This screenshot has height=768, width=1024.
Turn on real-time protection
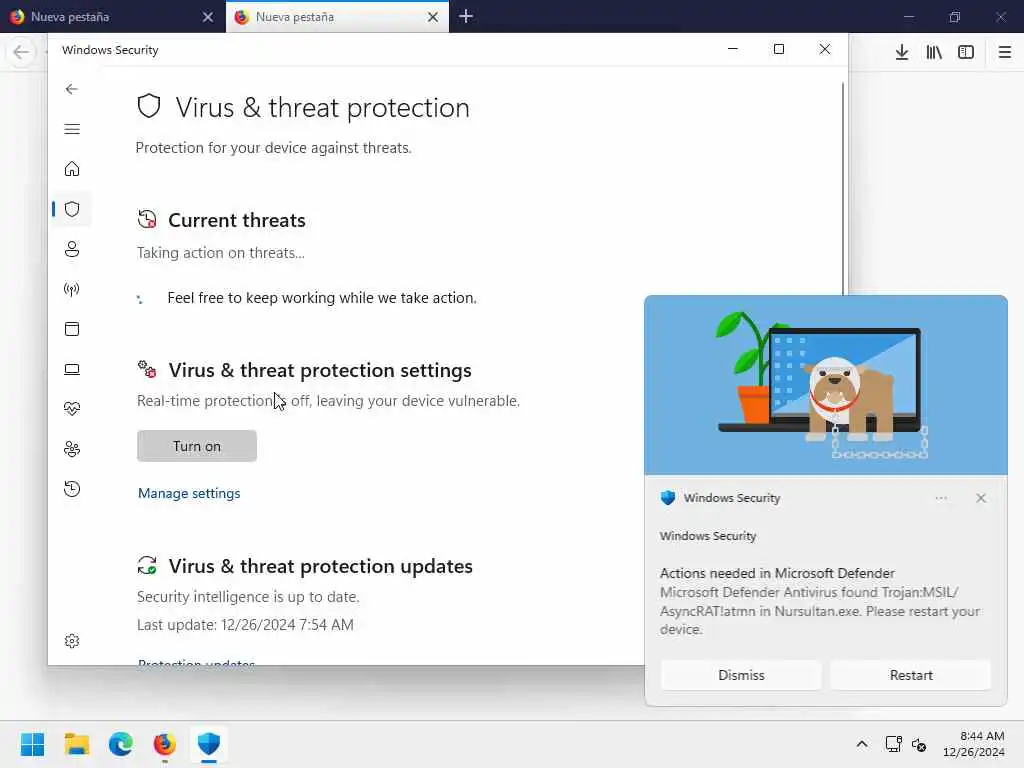coord(197,446)
